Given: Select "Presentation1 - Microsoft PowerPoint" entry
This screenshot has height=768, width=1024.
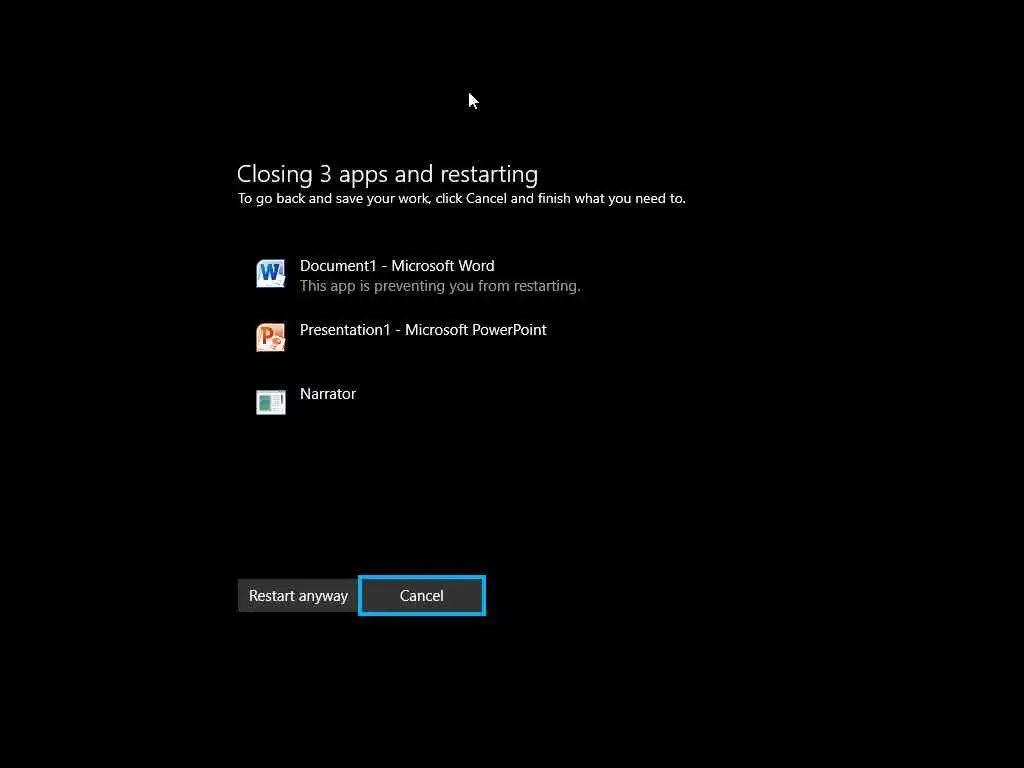Looking at the screenshot, I should click(x=423, y=330).
